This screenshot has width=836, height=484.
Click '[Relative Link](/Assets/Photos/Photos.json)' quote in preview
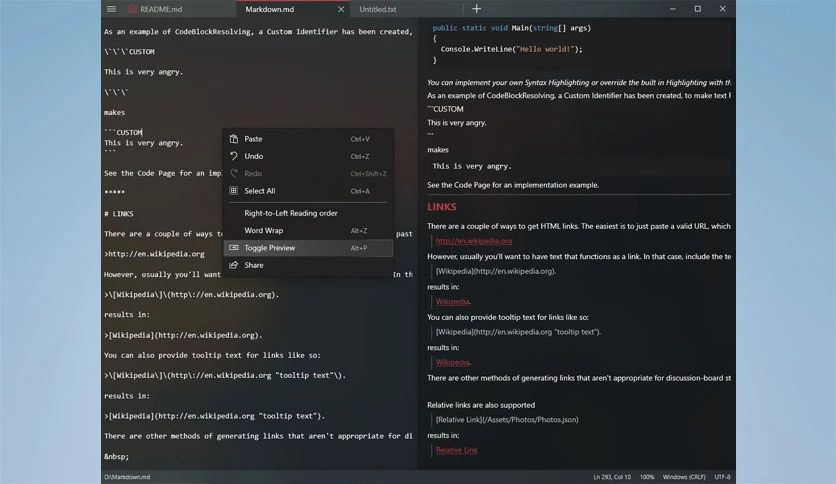click(507, 420)
